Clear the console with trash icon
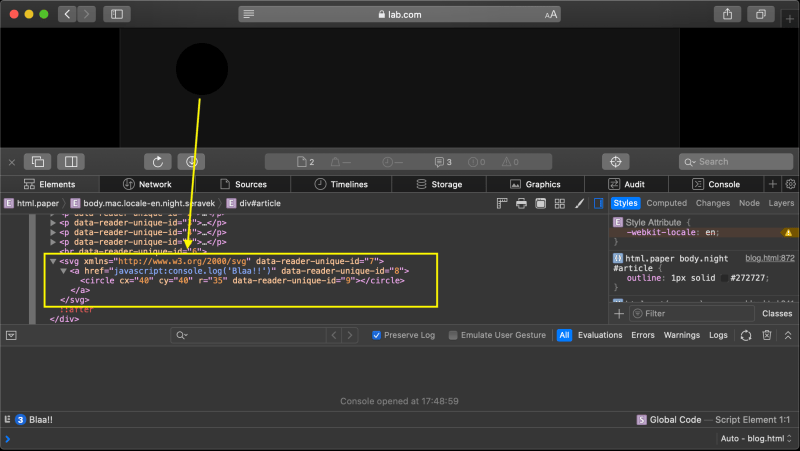800x451 pixels. [x=766, y=335]
